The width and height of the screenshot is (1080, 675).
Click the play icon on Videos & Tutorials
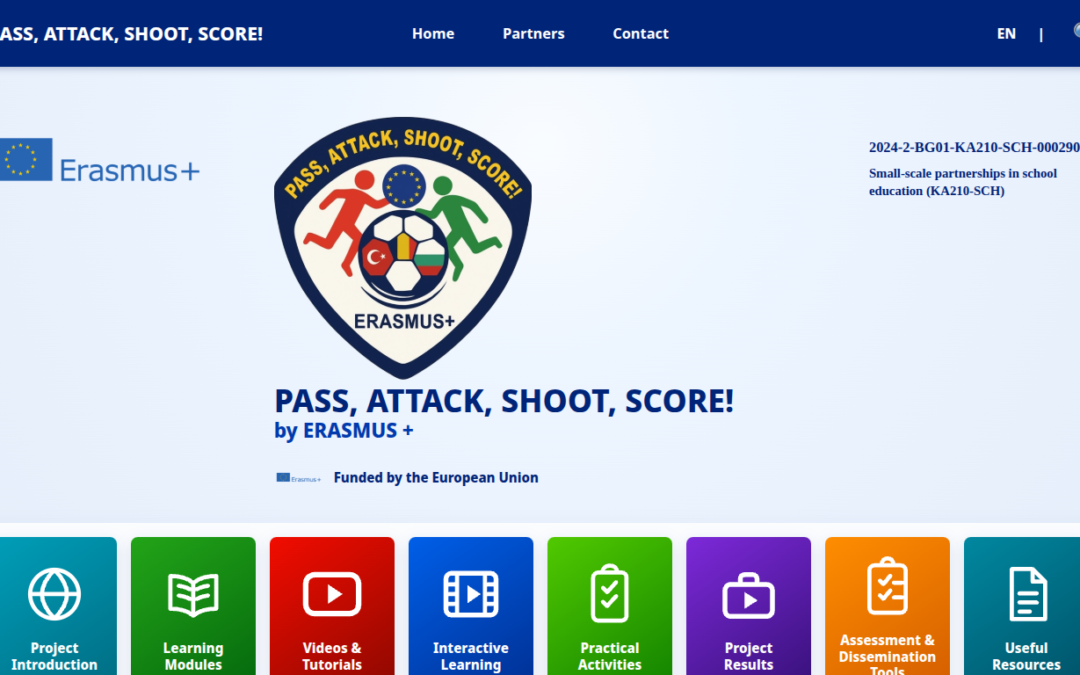tap(332, 594)
